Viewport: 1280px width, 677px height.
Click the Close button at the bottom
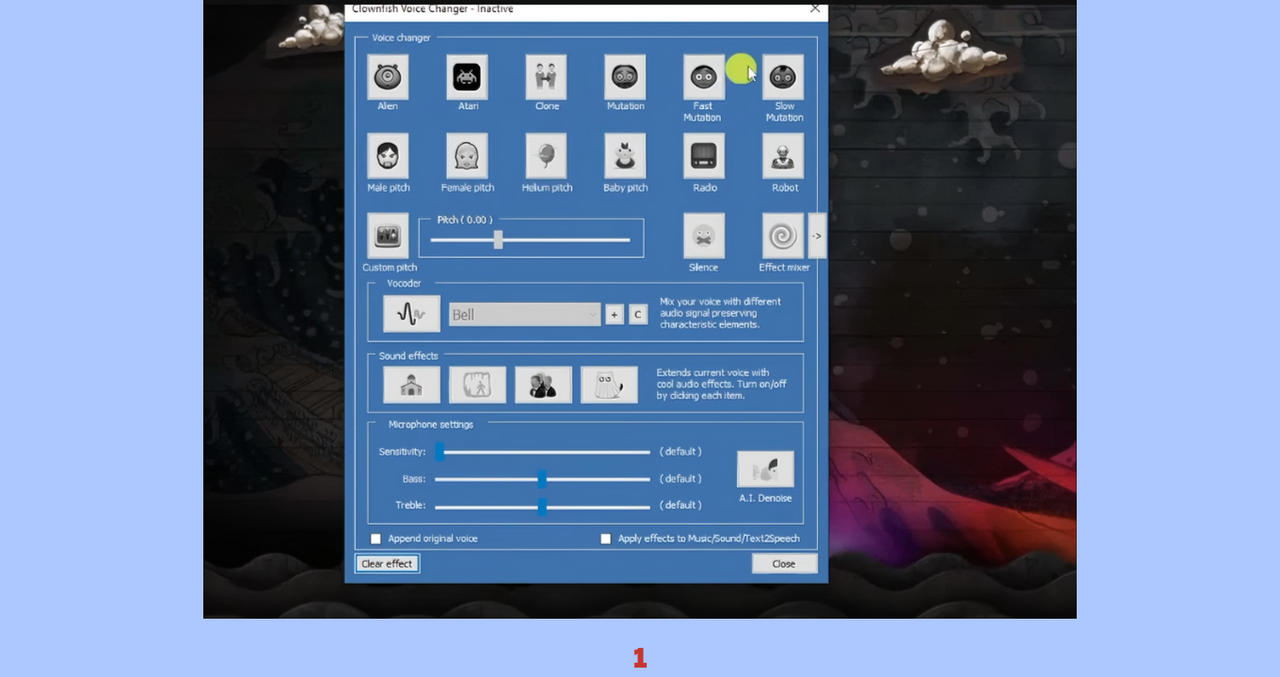pyautogui.click(x=784, y=564)
